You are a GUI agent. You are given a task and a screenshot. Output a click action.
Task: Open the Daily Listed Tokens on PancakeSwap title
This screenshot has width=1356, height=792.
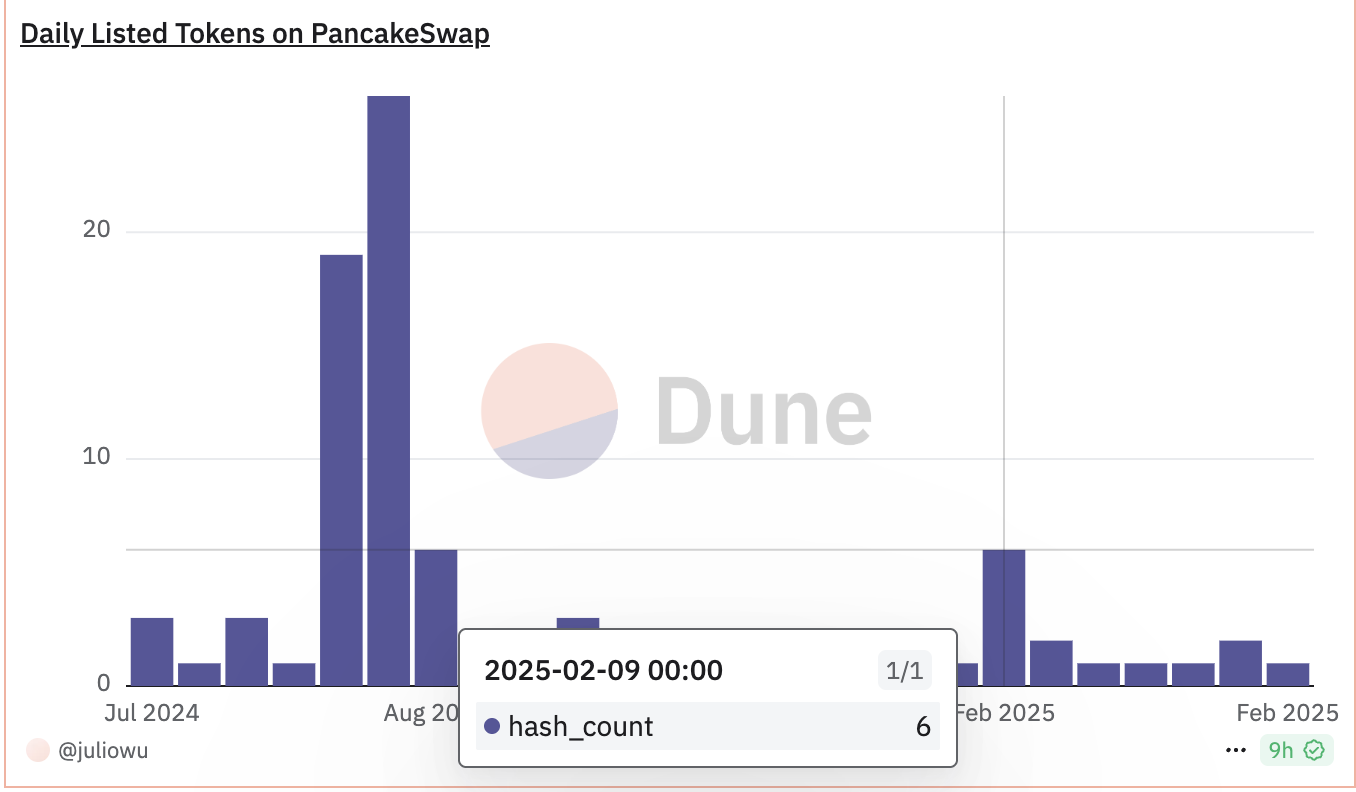(255, 34)
